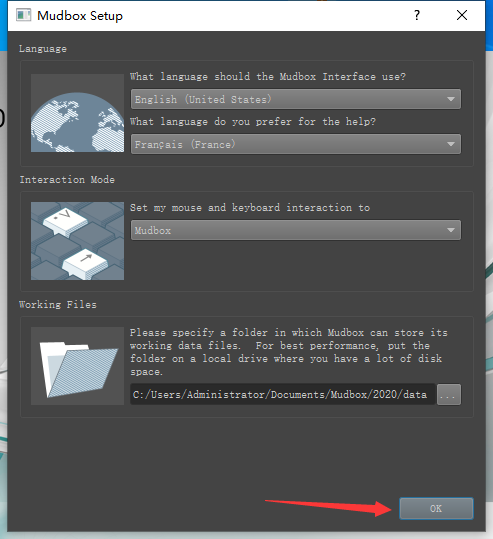This screenshot has height=539, width=493.
Task: Click the working files folder icon
Action: [77, 366]
